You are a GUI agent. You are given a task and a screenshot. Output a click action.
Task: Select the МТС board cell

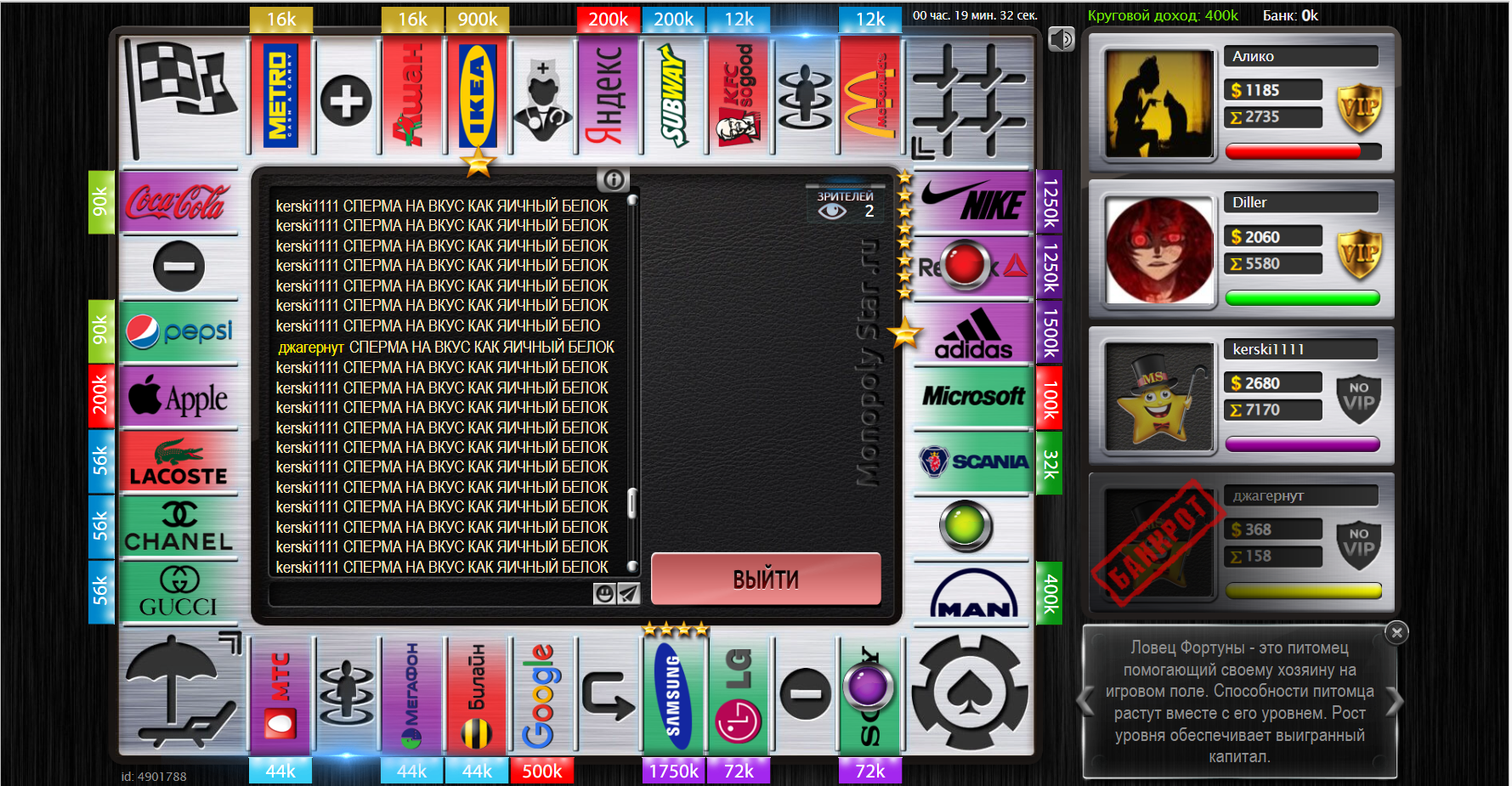pos(281,695)
